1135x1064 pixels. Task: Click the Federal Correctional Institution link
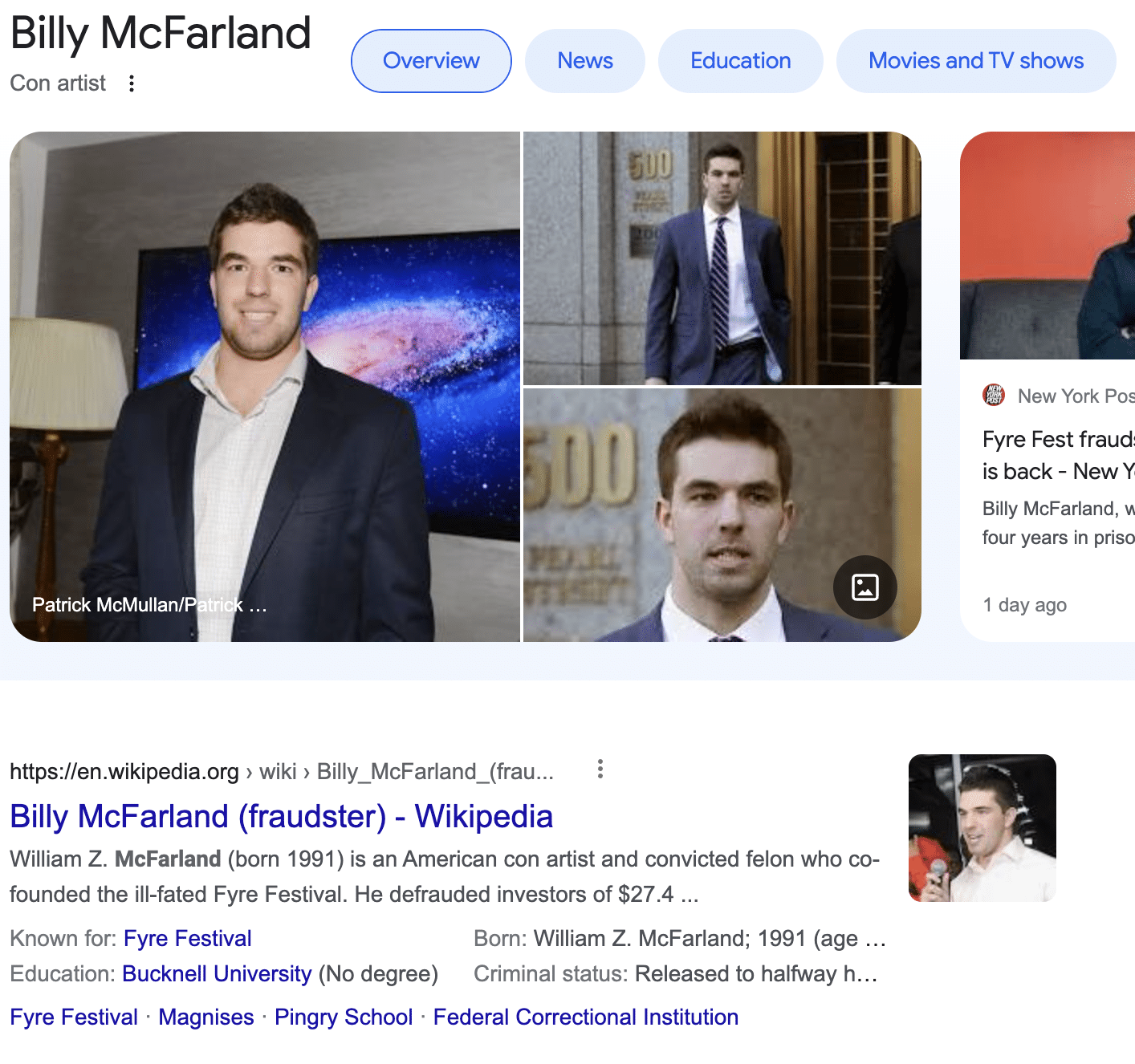tap(585, 1017)
